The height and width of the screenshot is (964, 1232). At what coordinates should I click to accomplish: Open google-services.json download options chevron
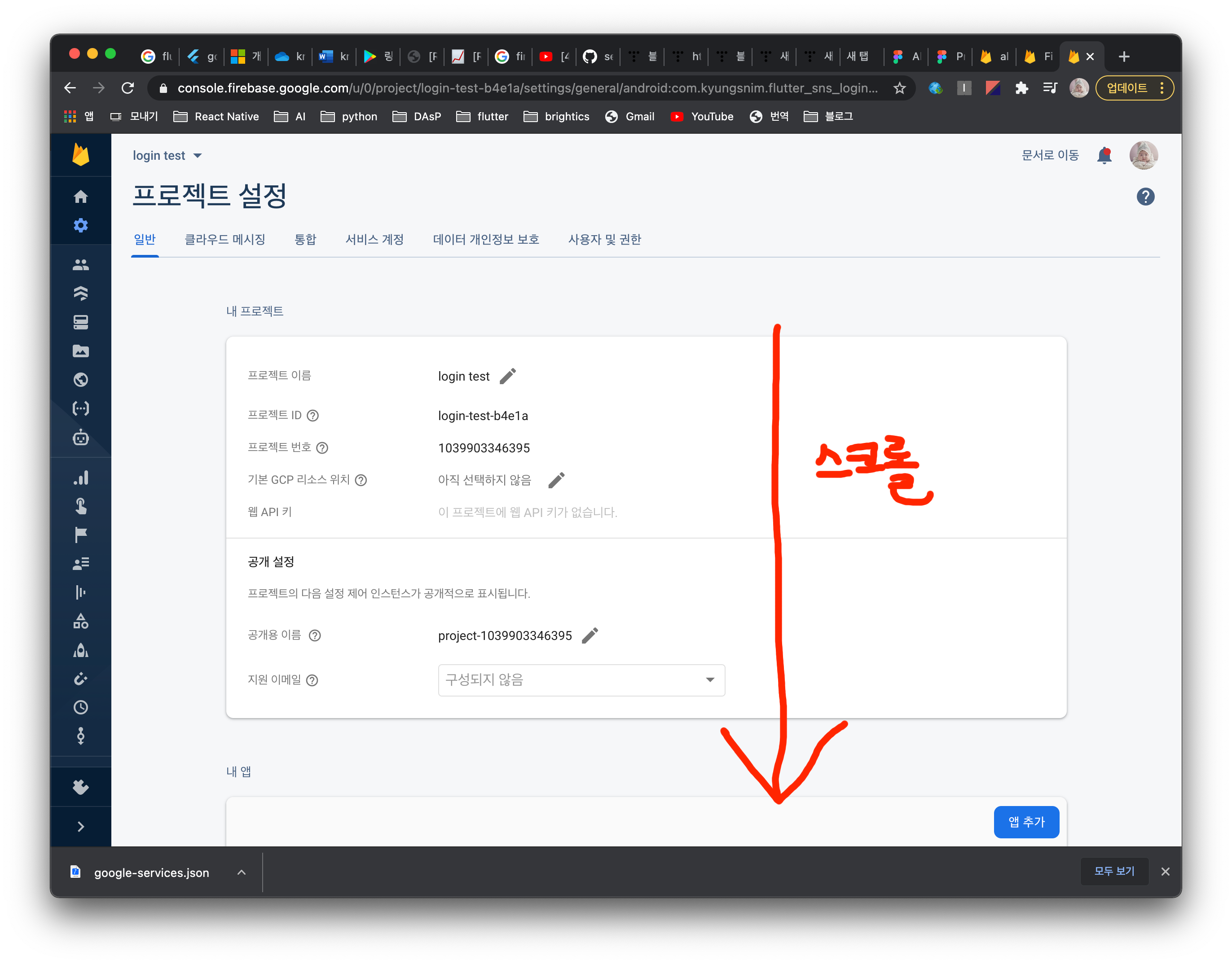pos(242,872)
